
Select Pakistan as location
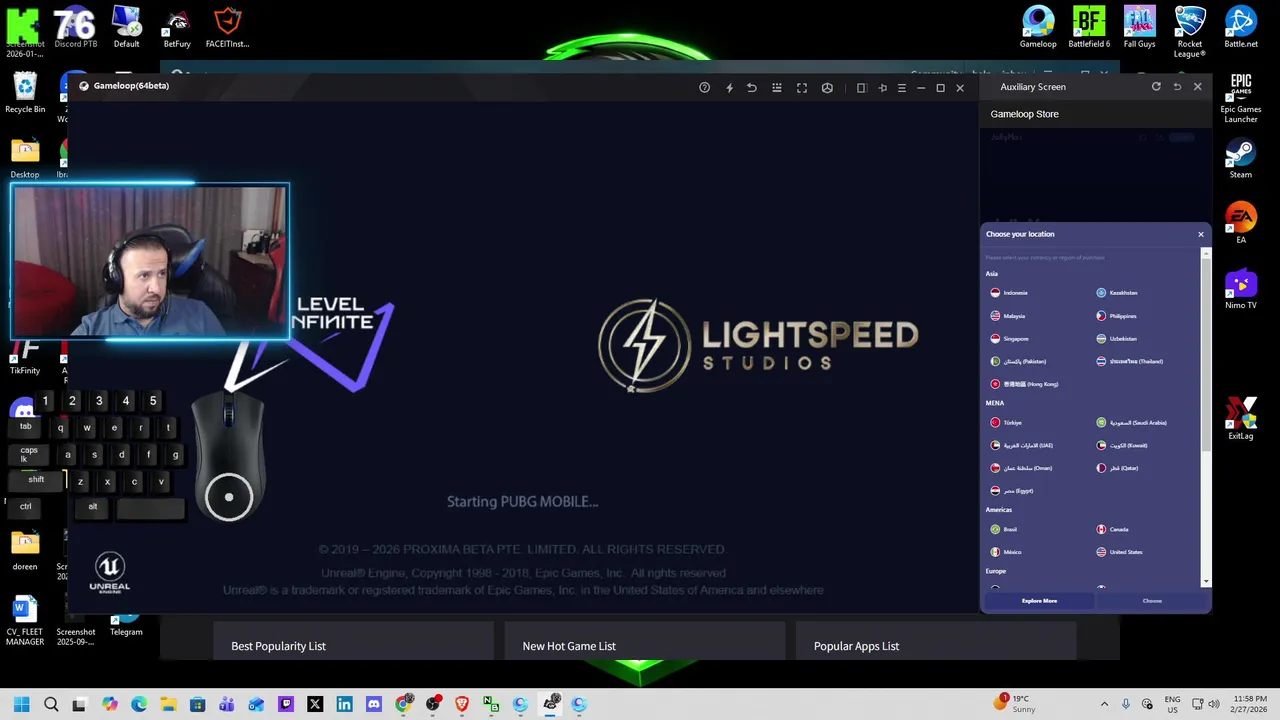point(1018,361)
